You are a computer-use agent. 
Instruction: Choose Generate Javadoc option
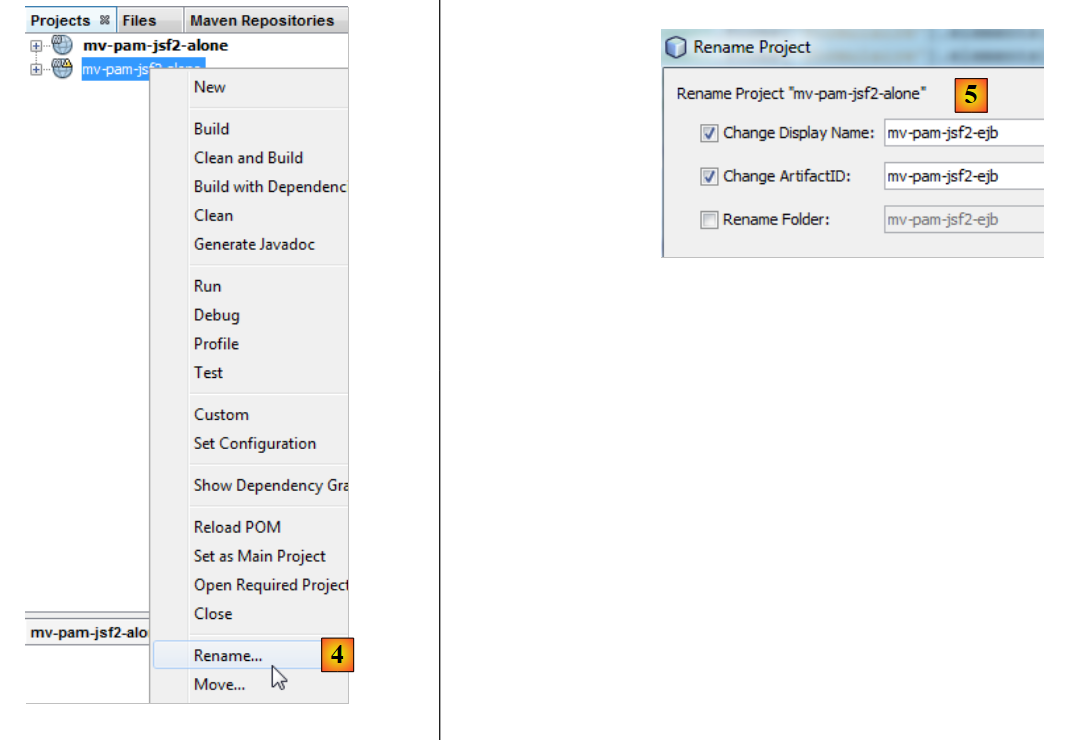254,244
